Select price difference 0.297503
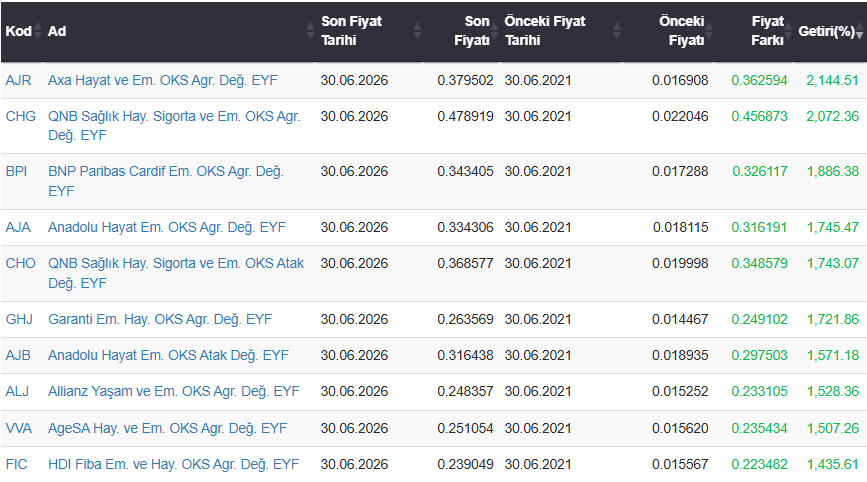The image size is (867, 482). (x=759, y=355)
